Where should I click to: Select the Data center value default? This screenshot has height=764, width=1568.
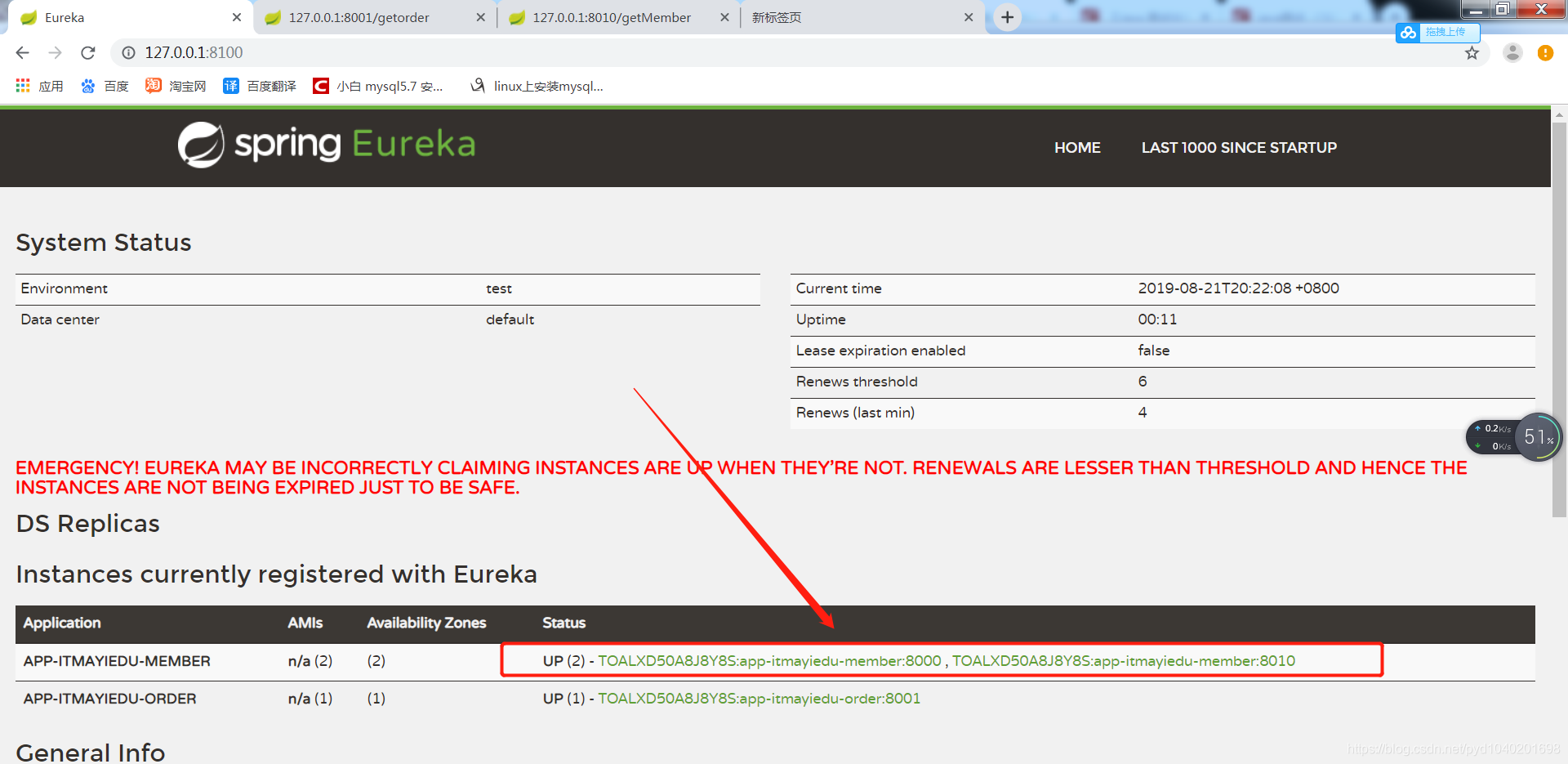[510, 319]
